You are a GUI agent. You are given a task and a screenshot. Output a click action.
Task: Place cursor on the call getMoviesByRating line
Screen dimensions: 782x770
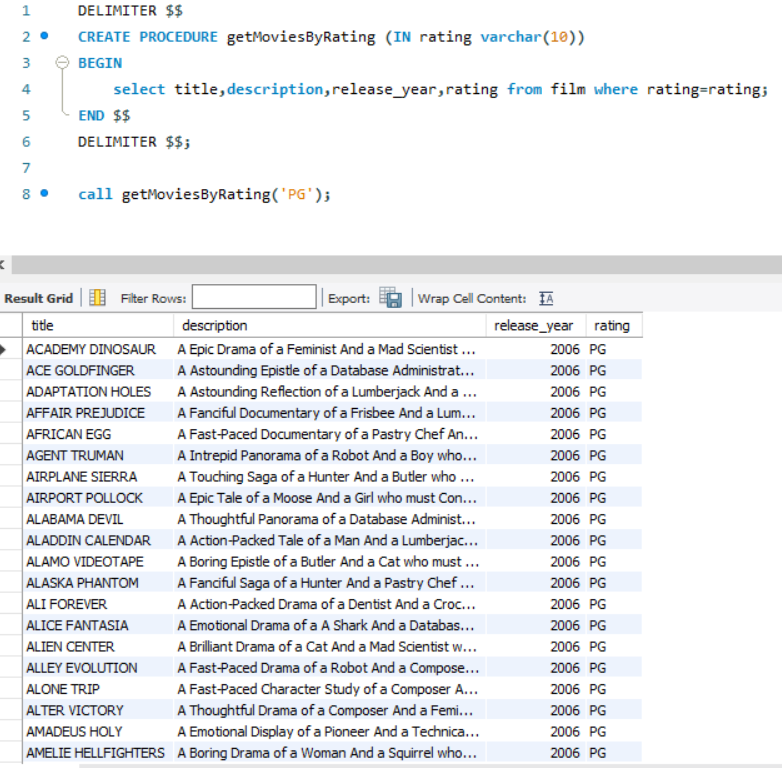(204, 194)
